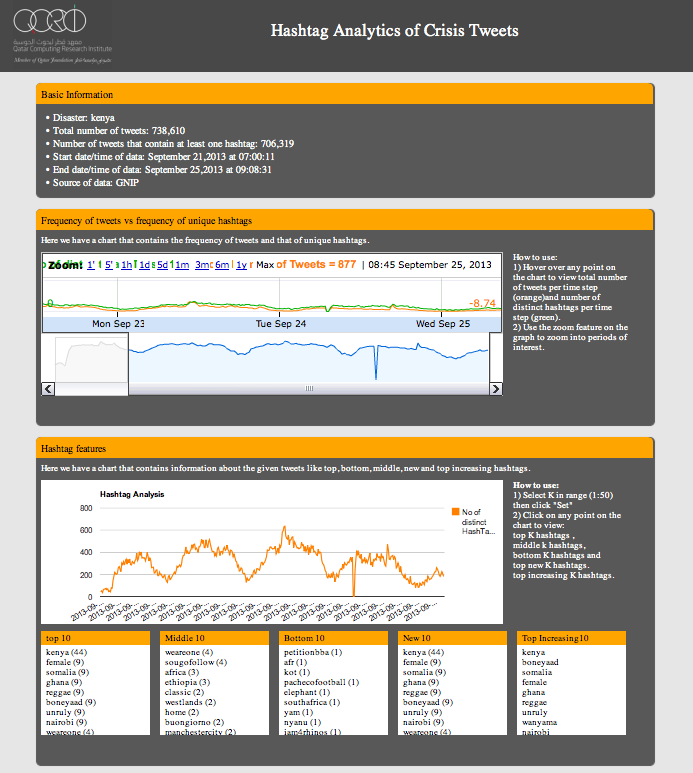
Task: Zoom chart to 5d range
Action: (x=162, y=265)
